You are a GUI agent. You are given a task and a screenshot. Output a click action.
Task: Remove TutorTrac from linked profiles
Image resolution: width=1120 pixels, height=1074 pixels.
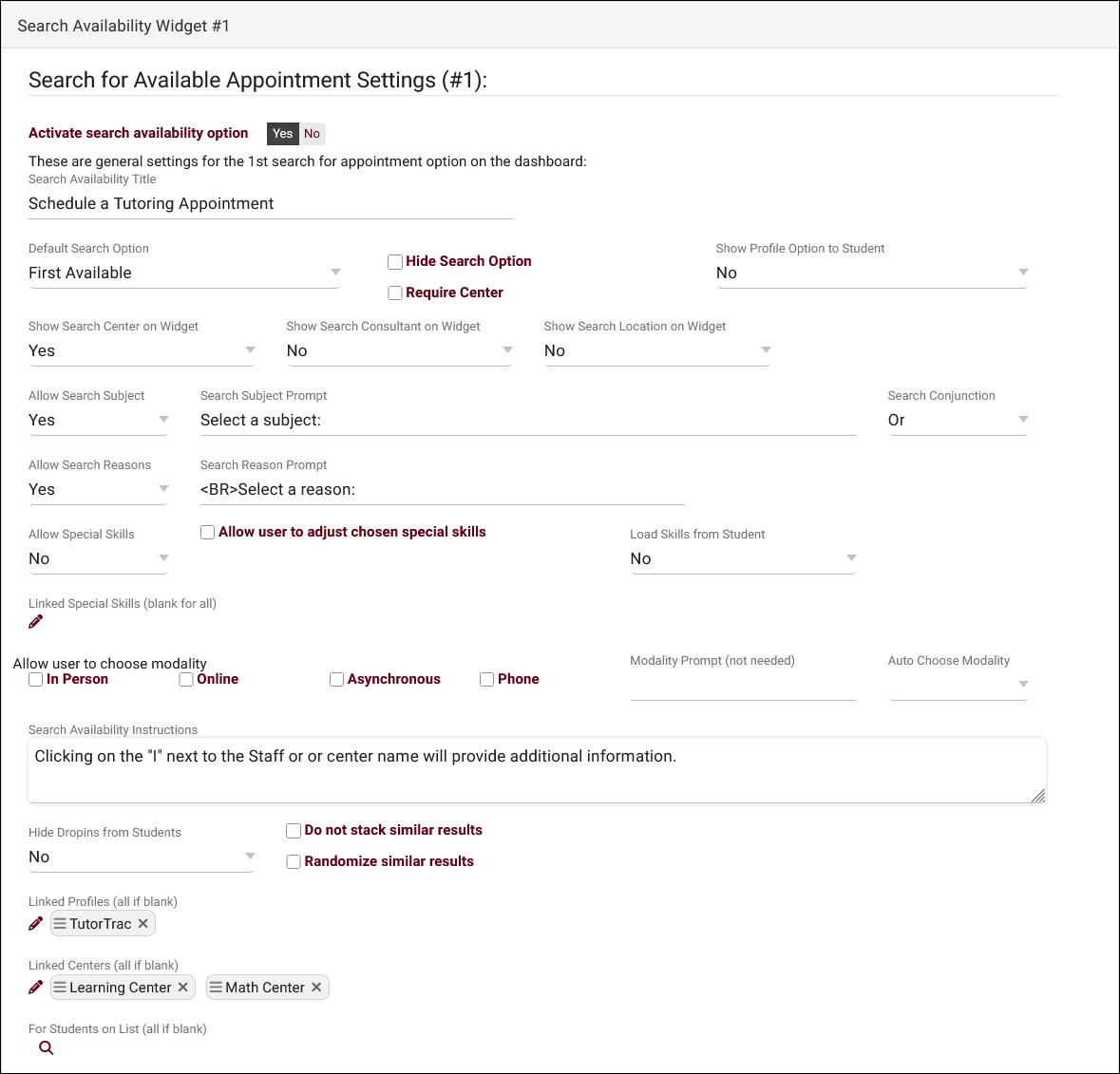tap(143, 924)
